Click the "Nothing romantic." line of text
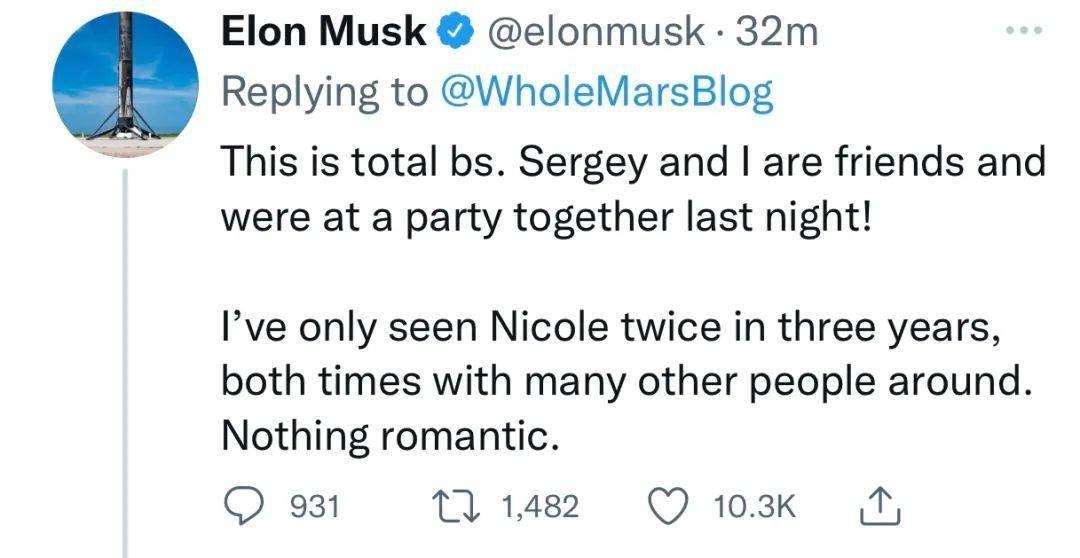 pos(386,434)
